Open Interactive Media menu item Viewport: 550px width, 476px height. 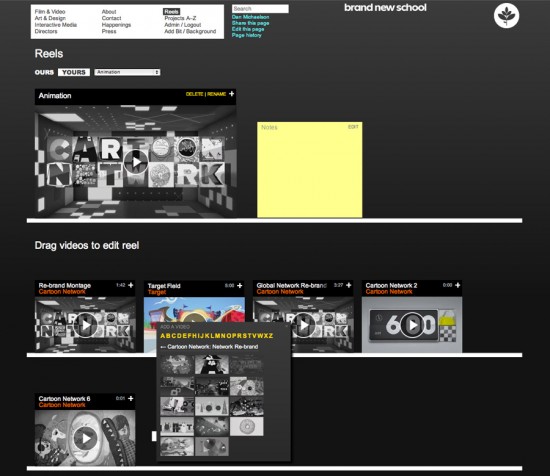click(56, 25)
